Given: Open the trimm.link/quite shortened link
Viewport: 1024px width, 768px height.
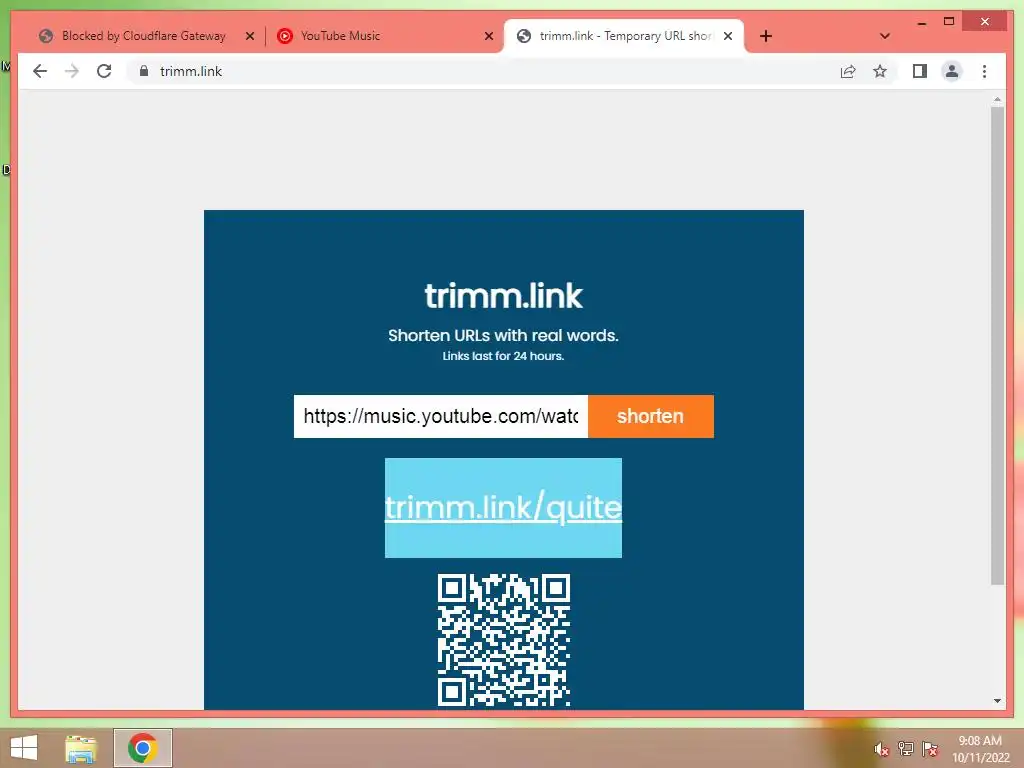Looking at the screenshot, I should tap(503, 507).
